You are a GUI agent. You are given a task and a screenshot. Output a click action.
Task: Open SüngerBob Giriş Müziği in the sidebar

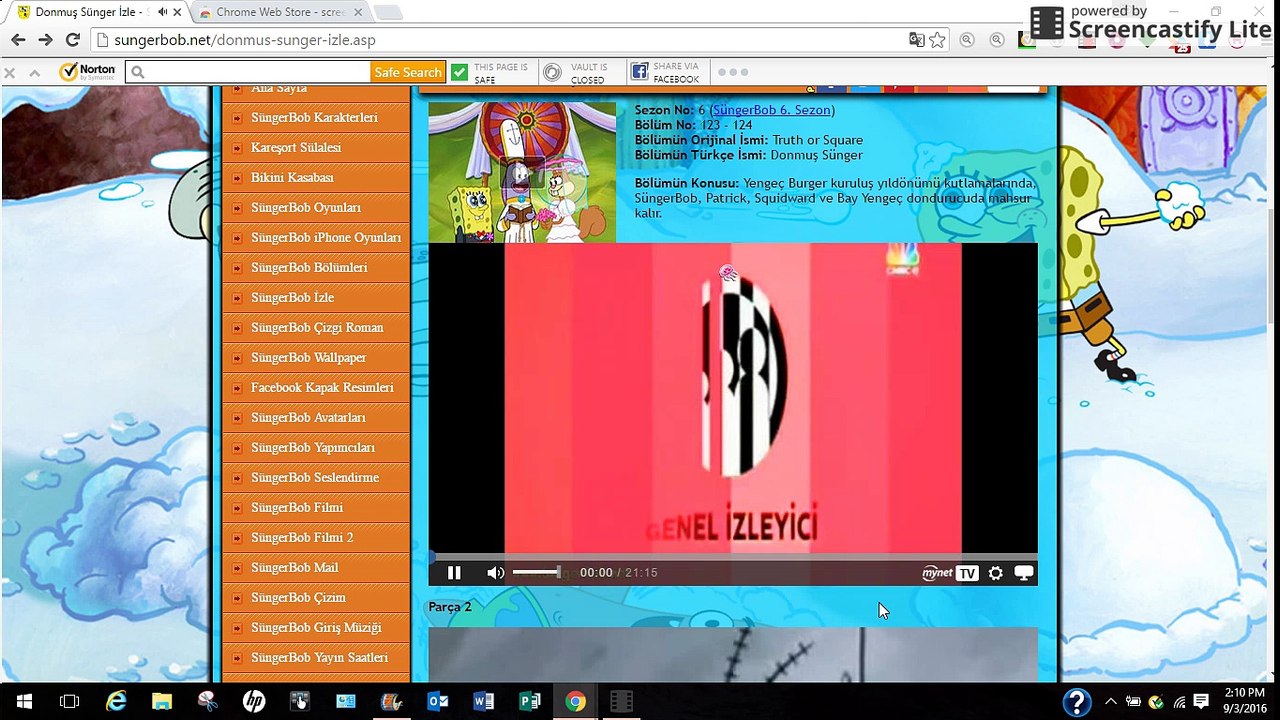pos(316,627)
